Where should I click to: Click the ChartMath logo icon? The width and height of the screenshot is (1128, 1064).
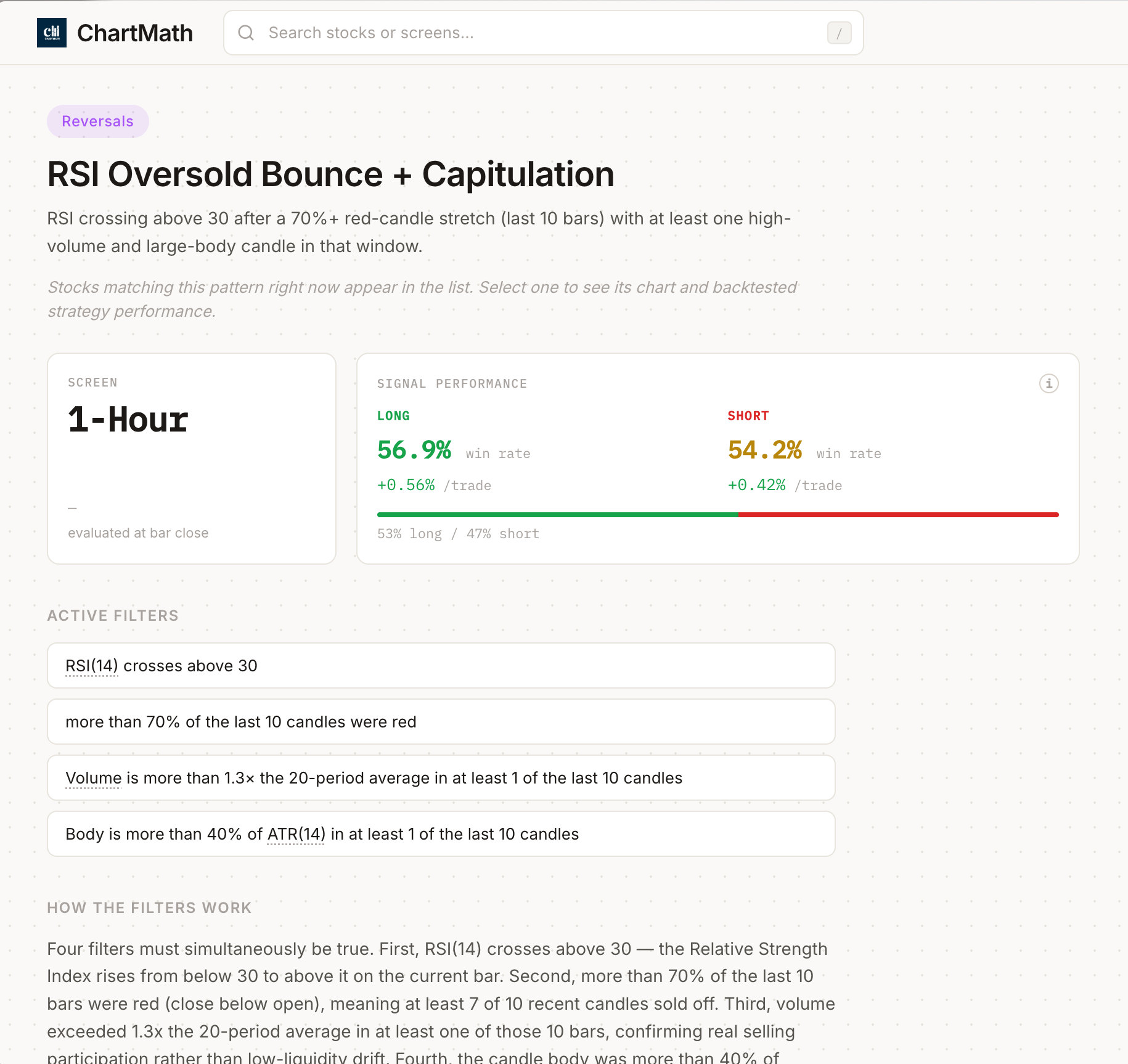click(52, 33)
